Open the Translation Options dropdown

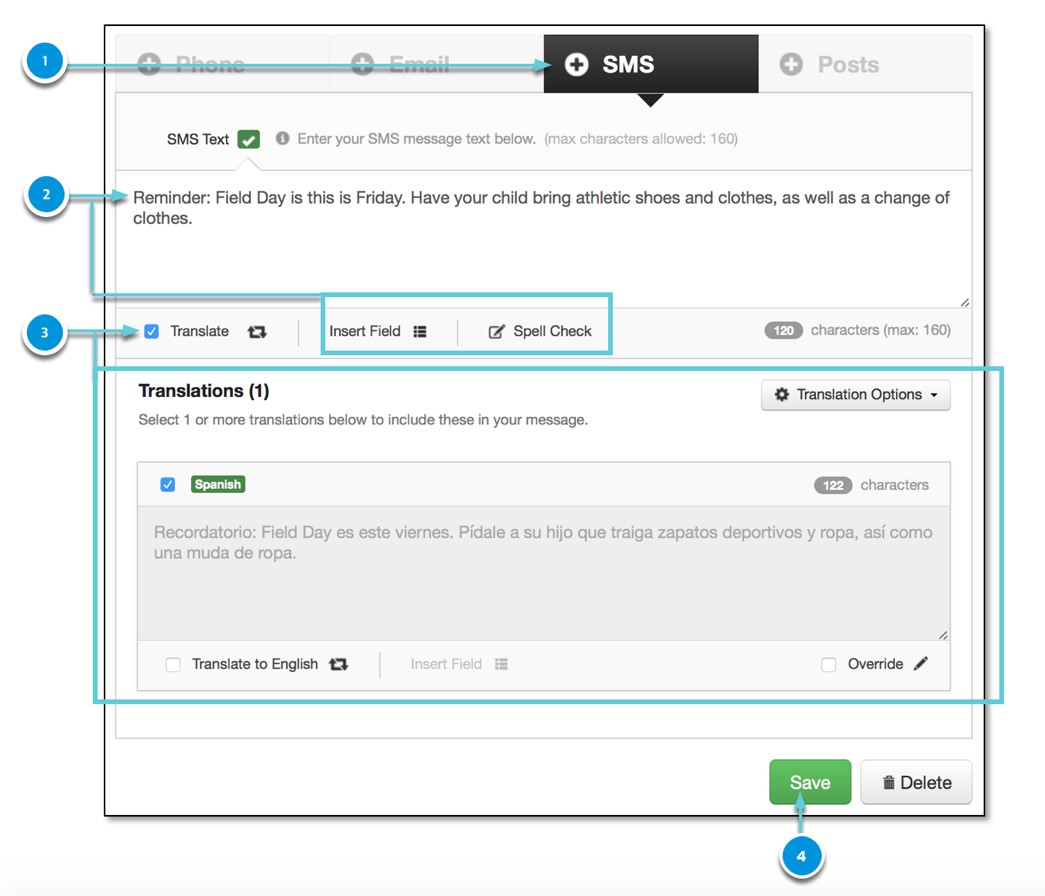[856, 395]
